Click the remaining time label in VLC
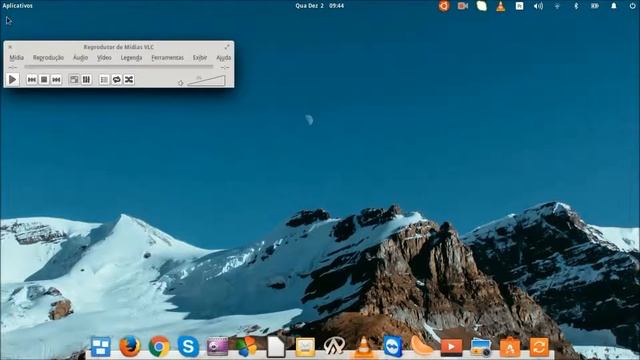 [x=225, y=67]
